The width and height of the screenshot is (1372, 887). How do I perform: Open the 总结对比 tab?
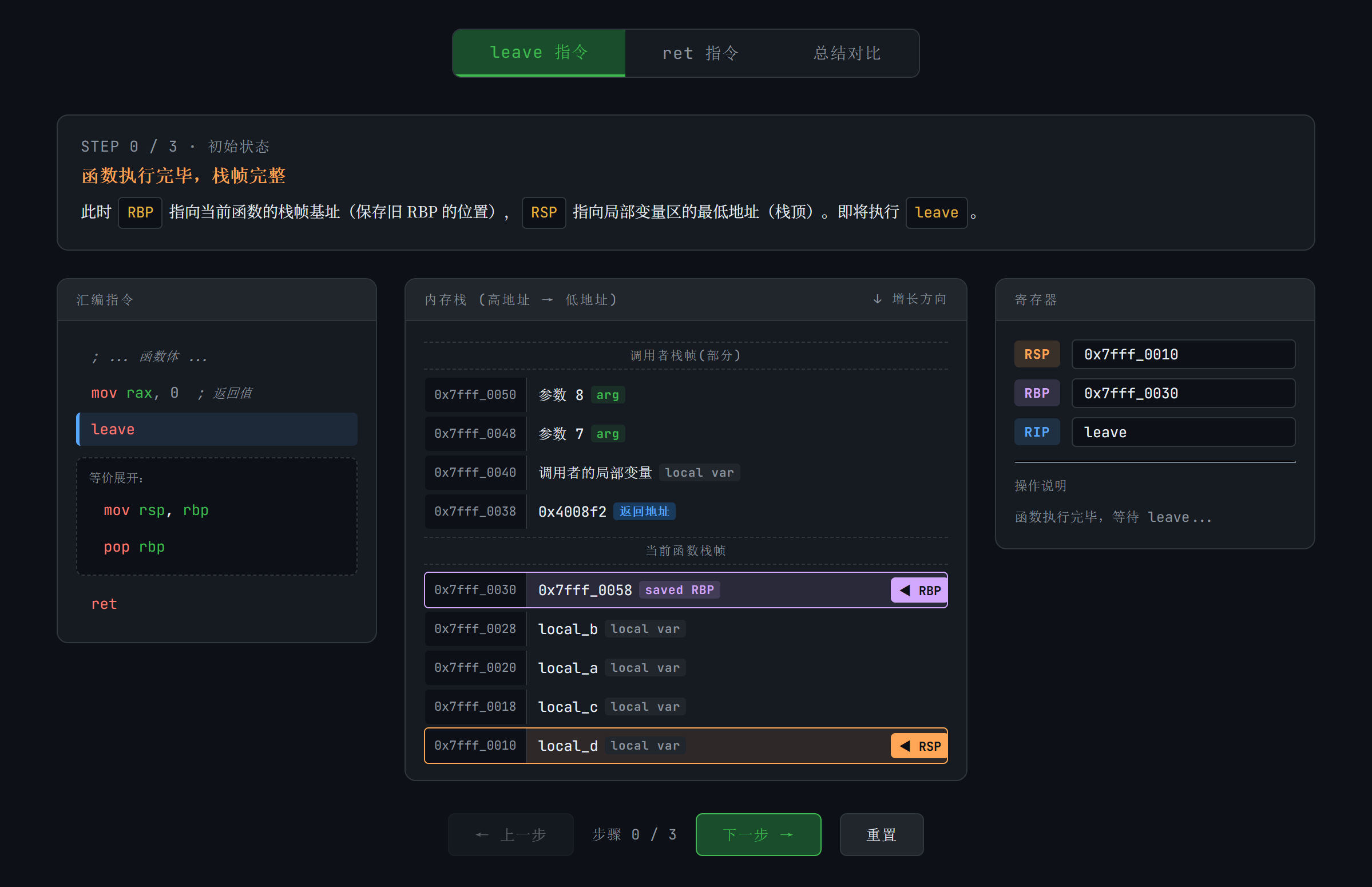click(x=846, y=53)
